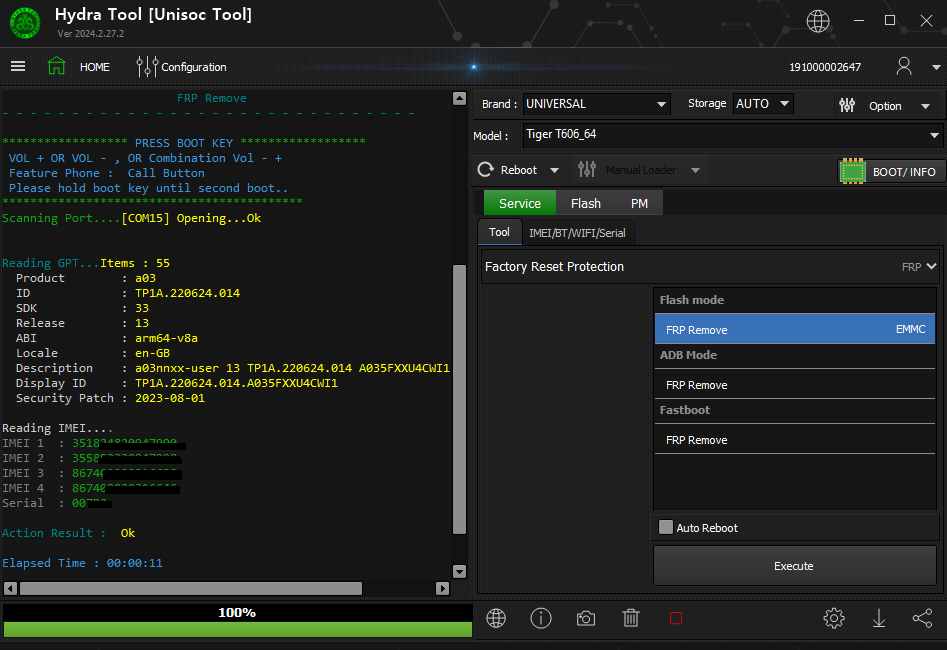Click the bottom download arrow icon
947x650 pixels.
pyautogui.click(x=879, y=618)
